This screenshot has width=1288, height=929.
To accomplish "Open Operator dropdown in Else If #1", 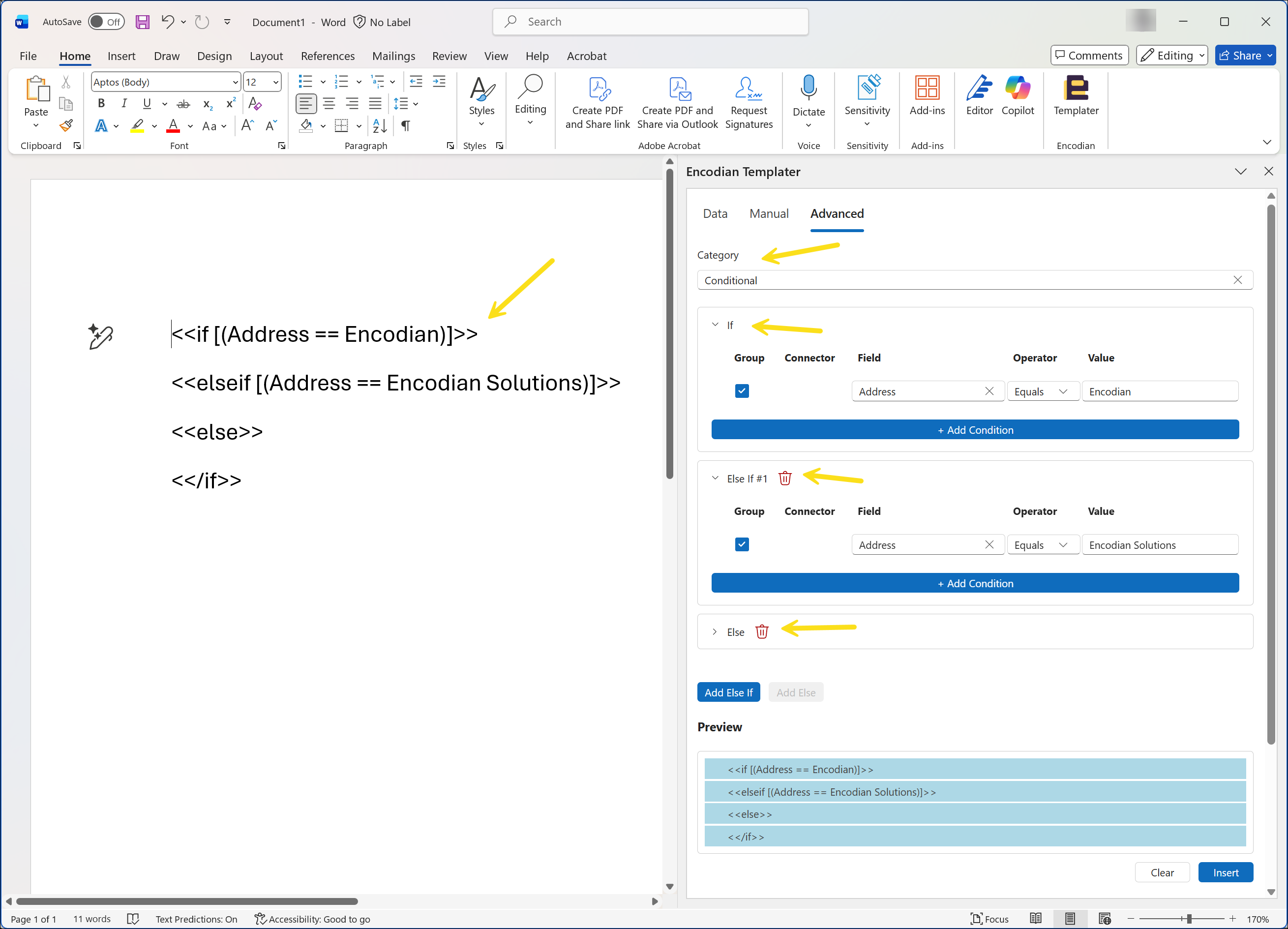I will click(1043, 544).
